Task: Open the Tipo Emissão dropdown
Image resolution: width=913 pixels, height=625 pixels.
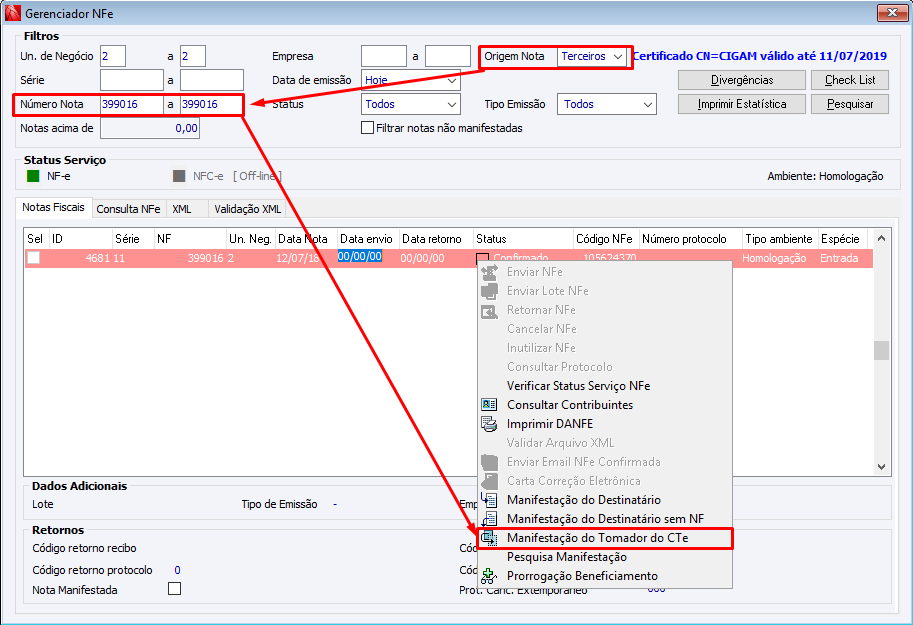Action: coord(607,104)
